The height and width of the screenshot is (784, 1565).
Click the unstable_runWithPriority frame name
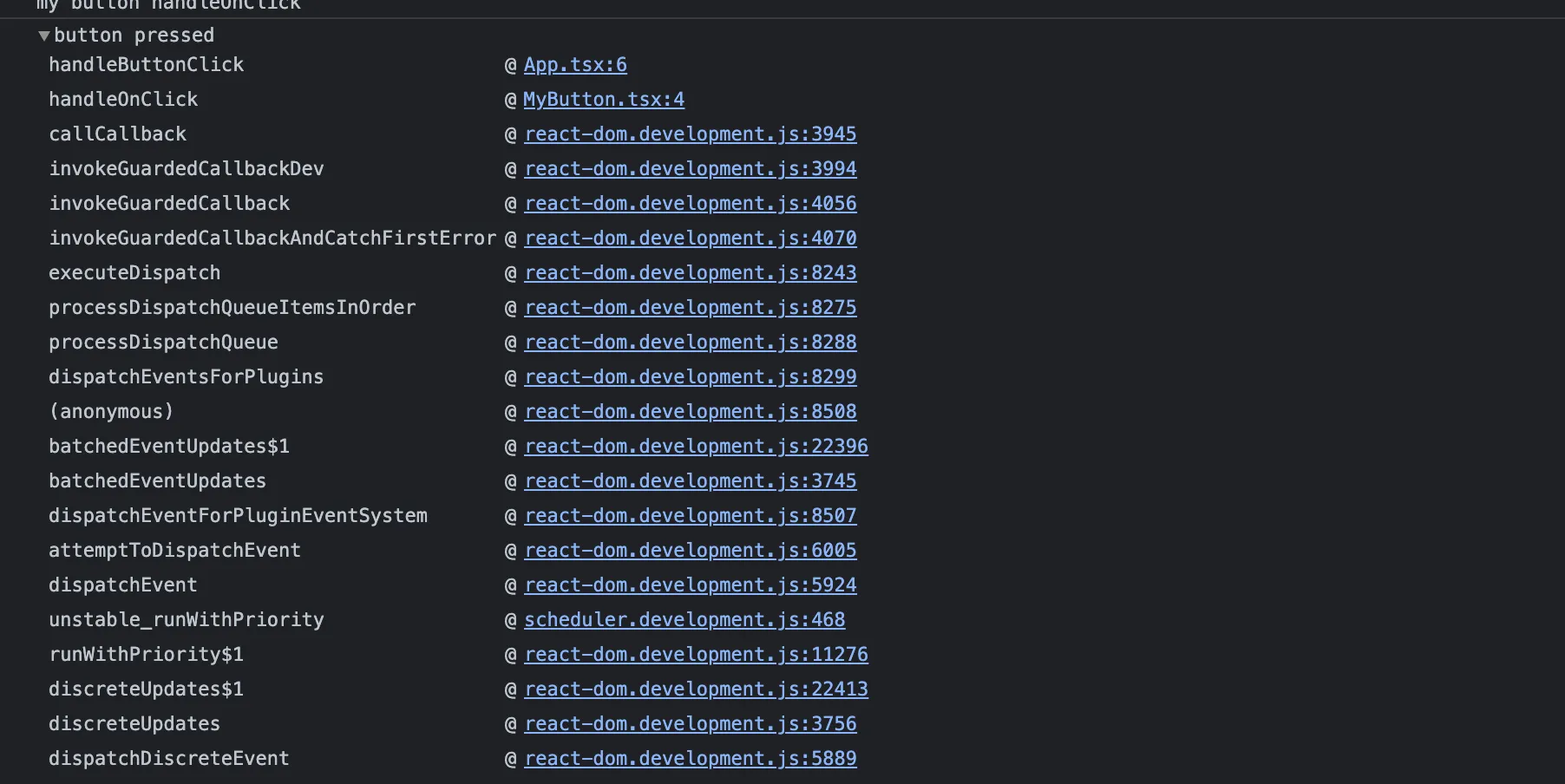pyautogui.click(x=187, y=620)
